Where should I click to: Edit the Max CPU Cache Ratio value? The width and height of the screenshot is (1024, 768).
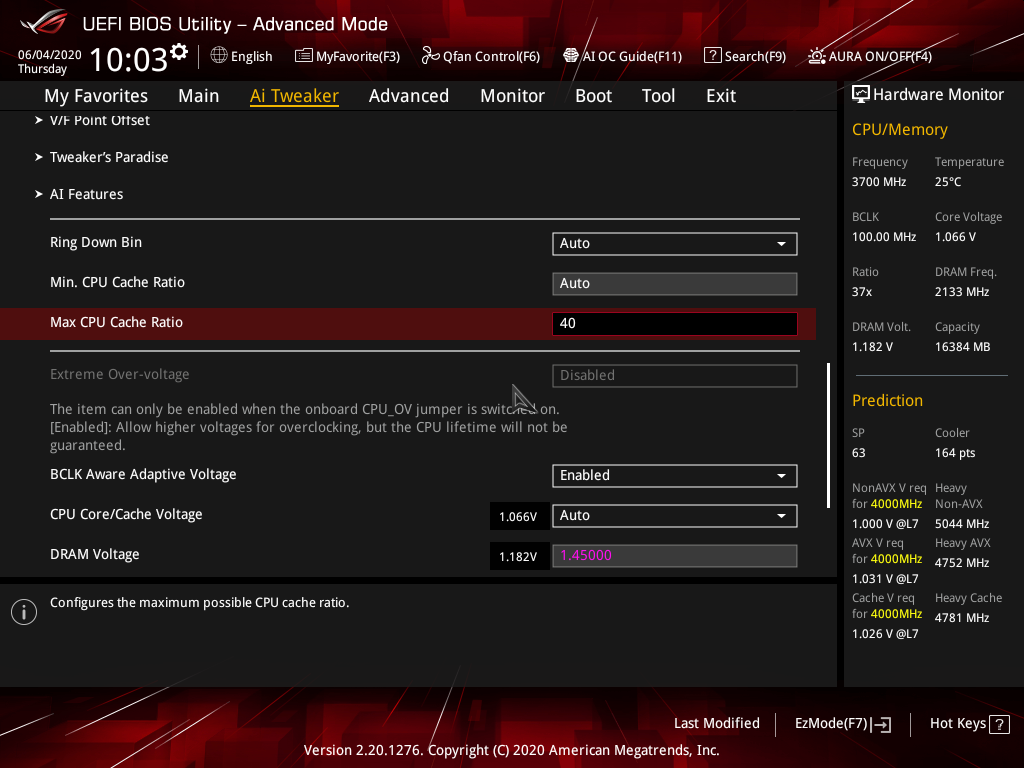click(x=674, y=323)
